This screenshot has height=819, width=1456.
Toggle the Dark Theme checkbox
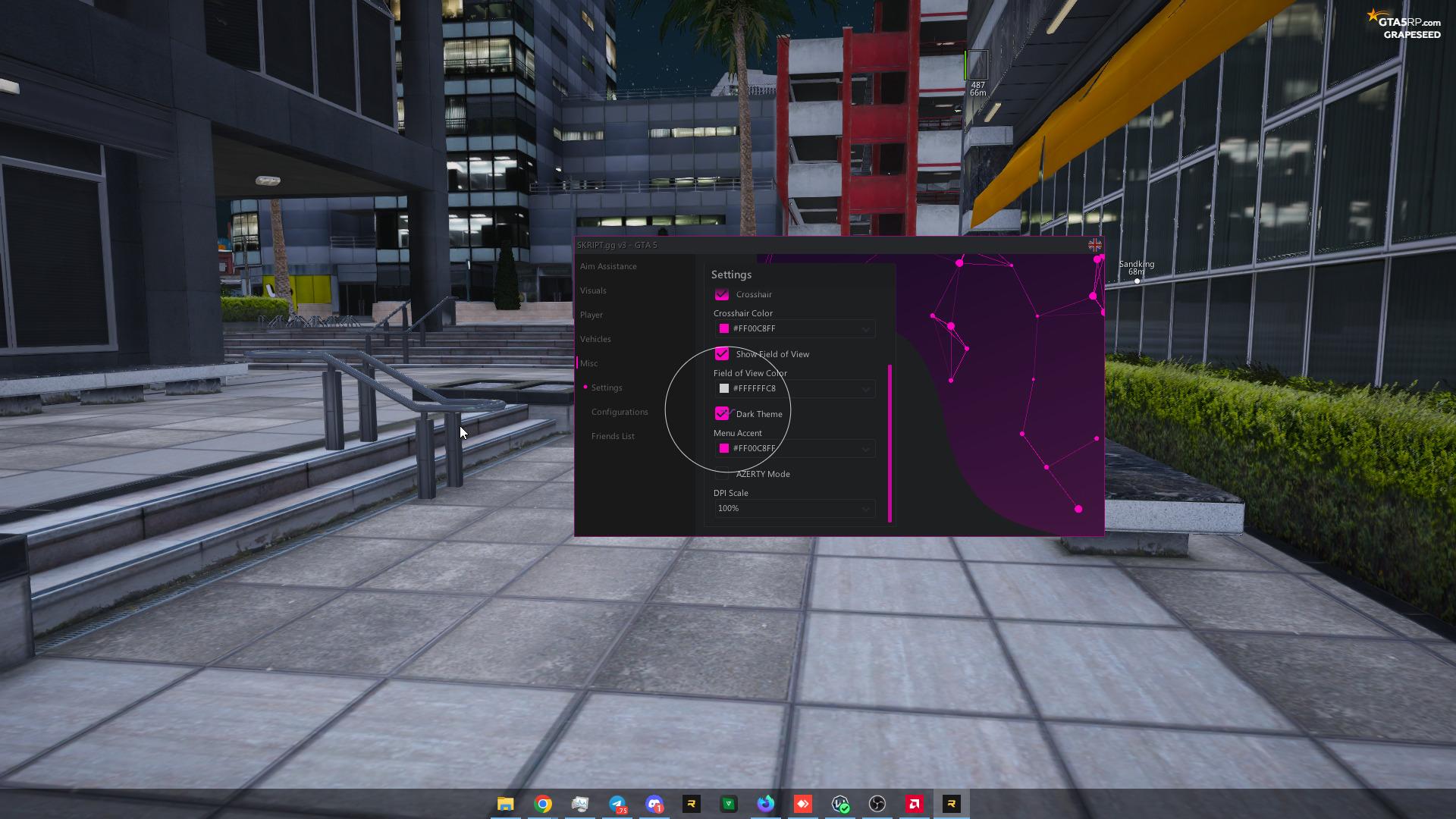pos(722,414)
